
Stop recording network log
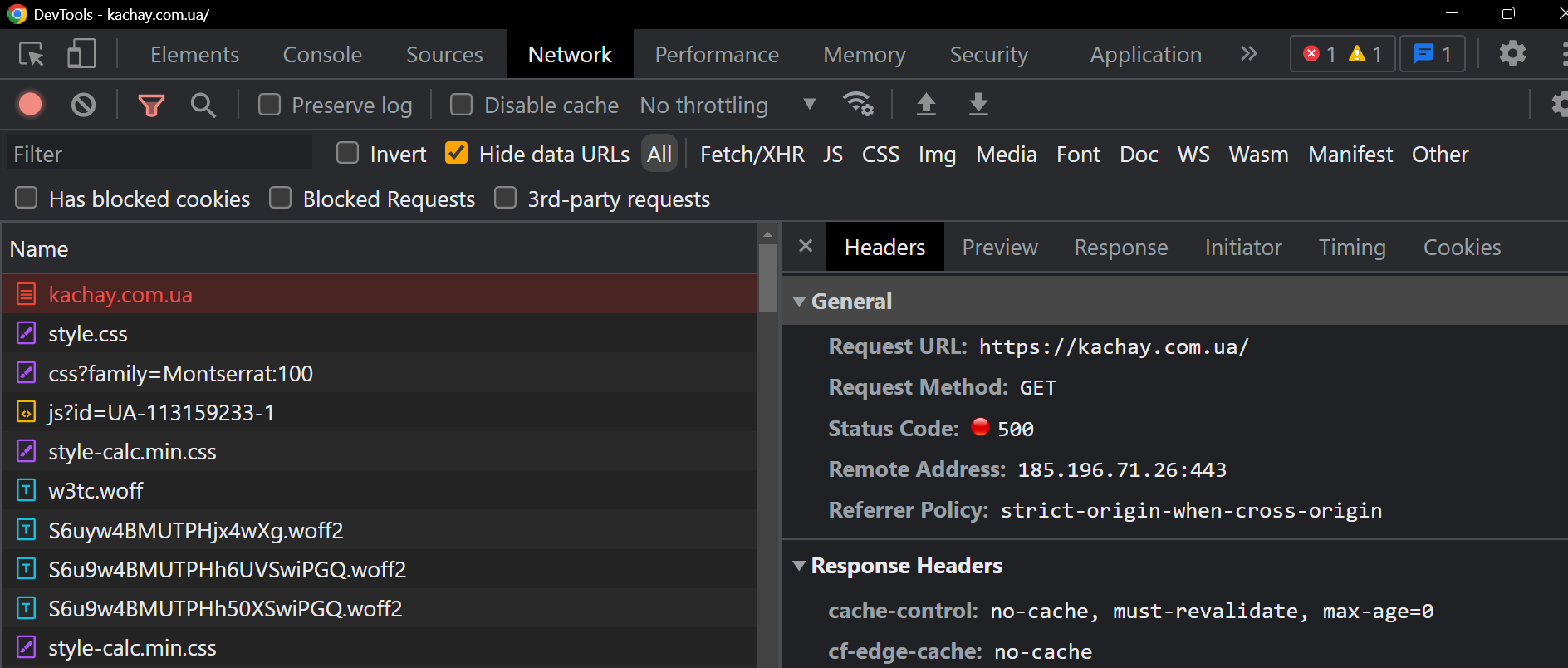(x=31, y=105)
